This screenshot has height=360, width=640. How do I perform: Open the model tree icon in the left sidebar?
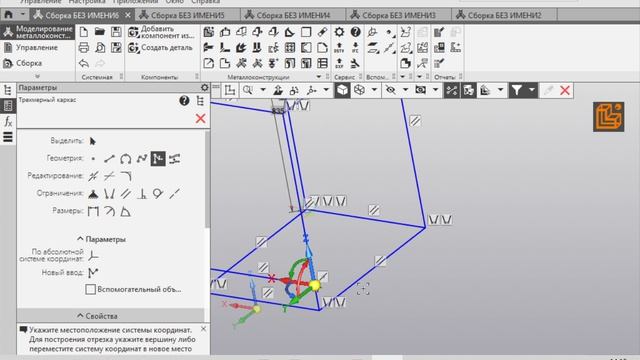tap(8, 90)
